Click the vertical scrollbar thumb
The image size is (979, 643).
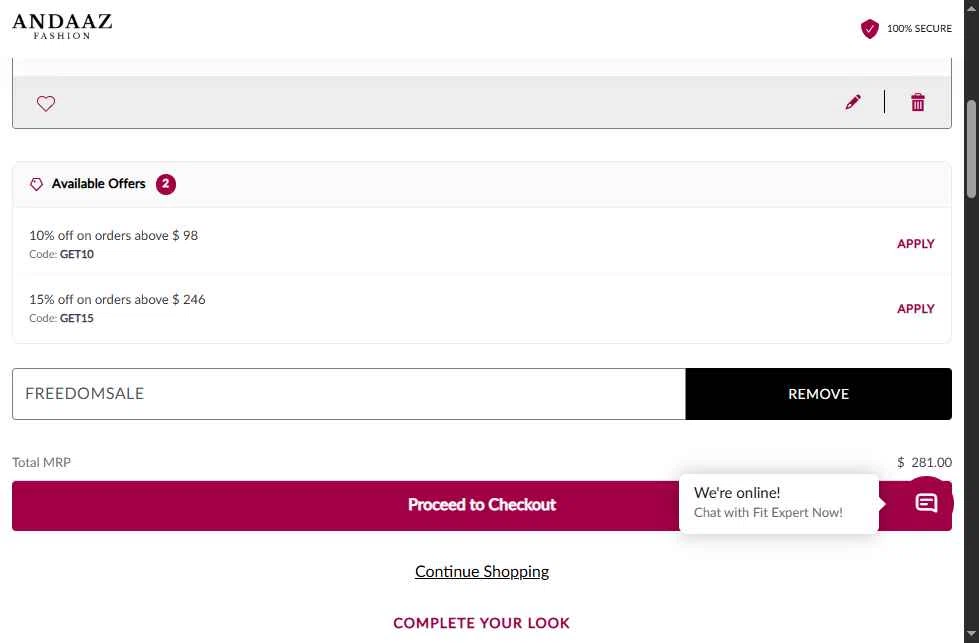tap(971, 149)
